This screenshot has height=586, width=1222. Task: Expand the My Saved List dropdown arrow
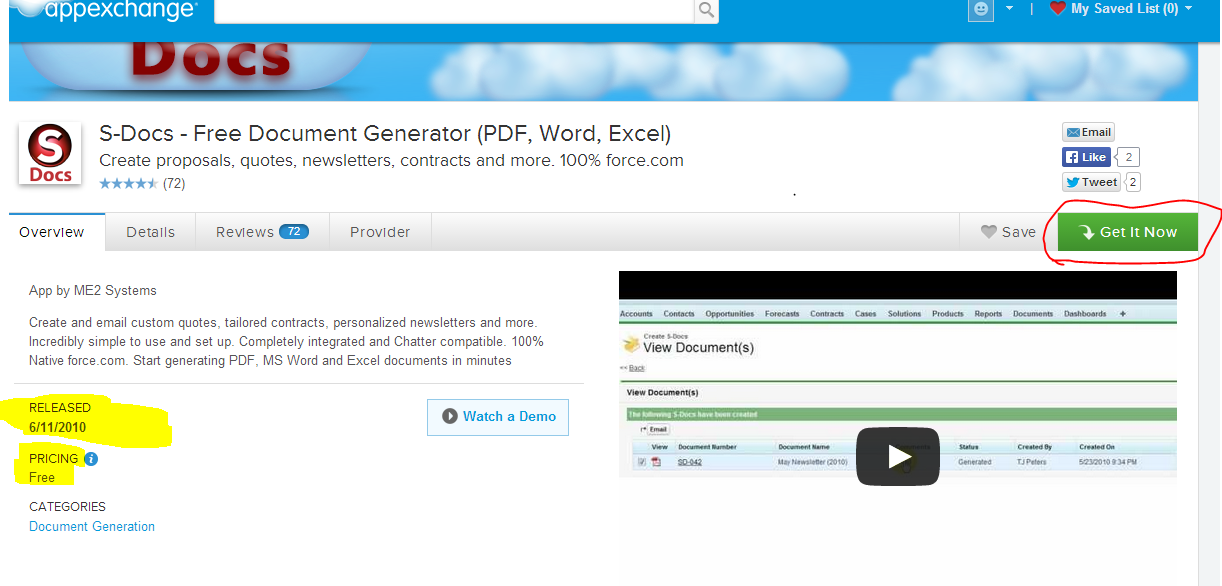point(1188,8)
